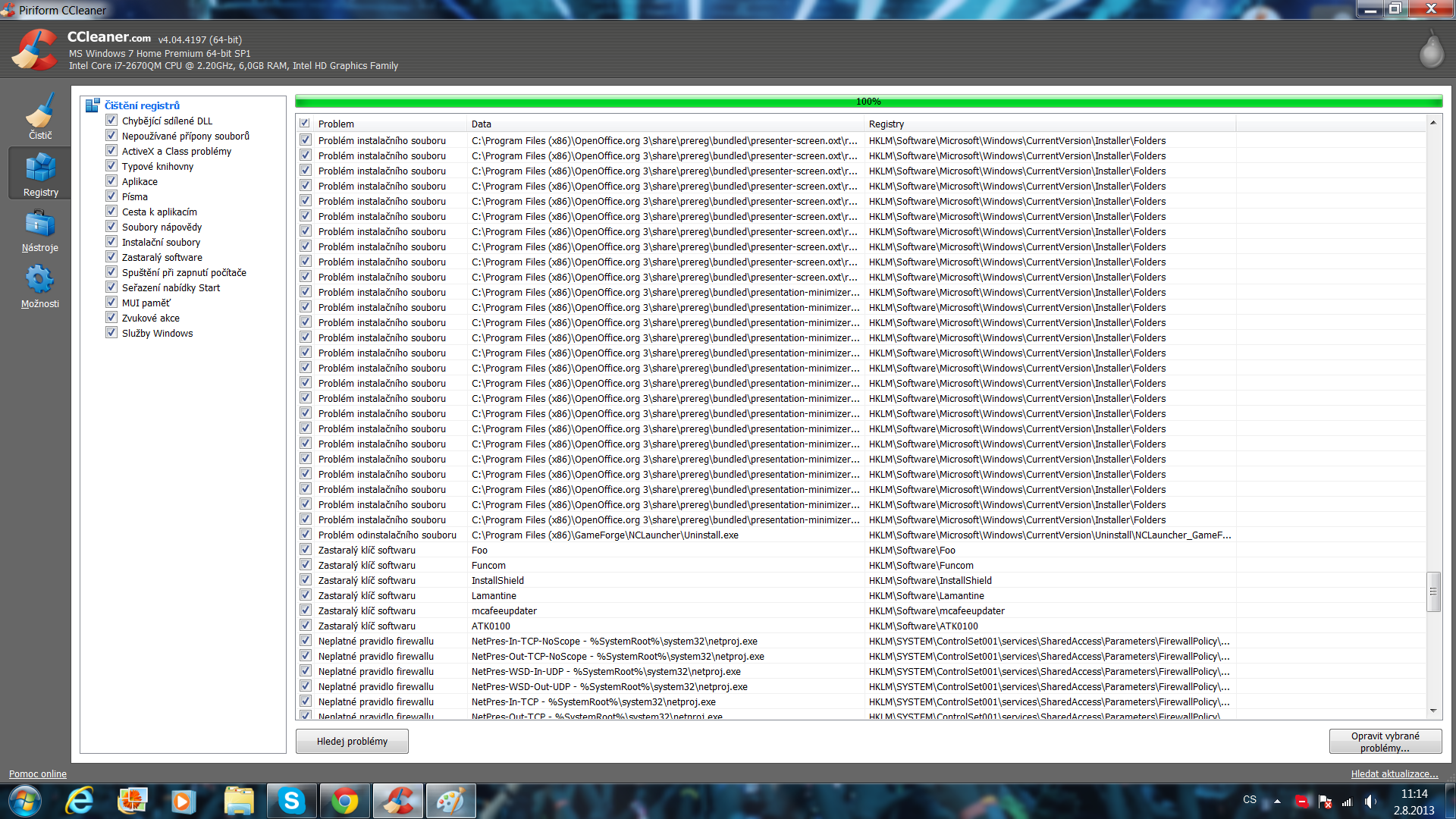Toggle Aplikace checkbox
The image size is (1456, 819).
point(111,181)
